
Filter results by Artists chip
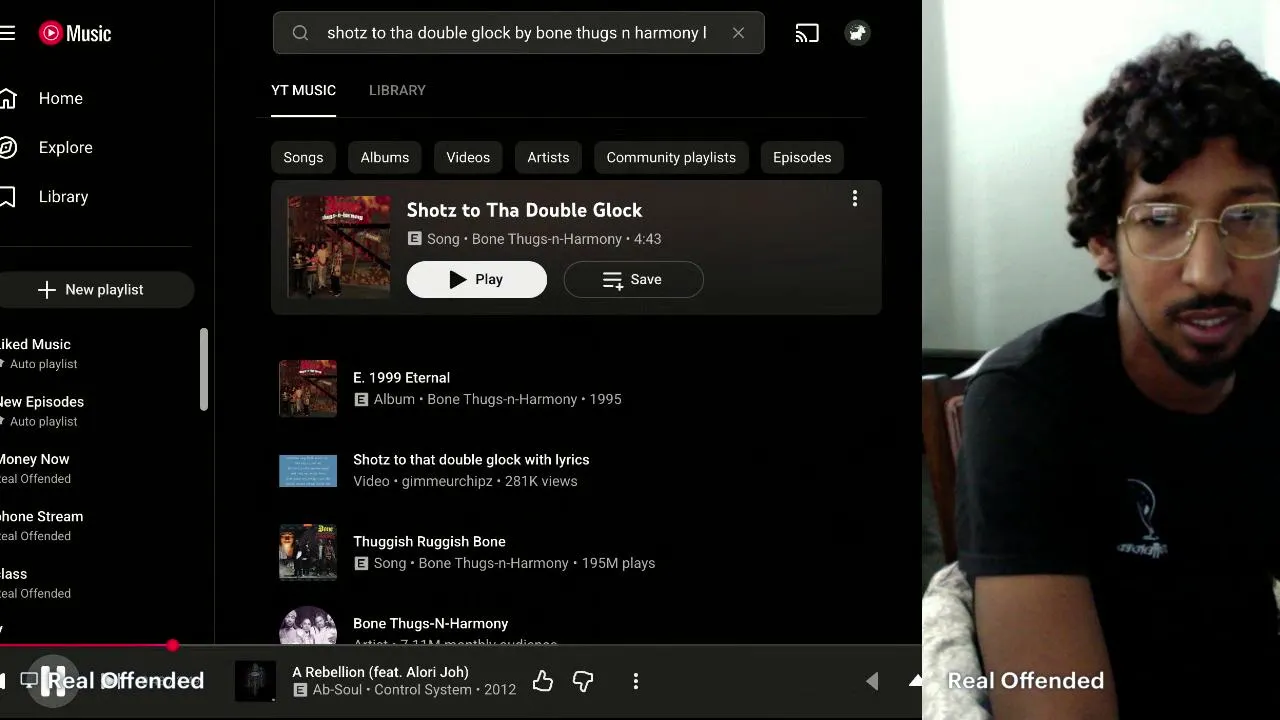(548, 157)
